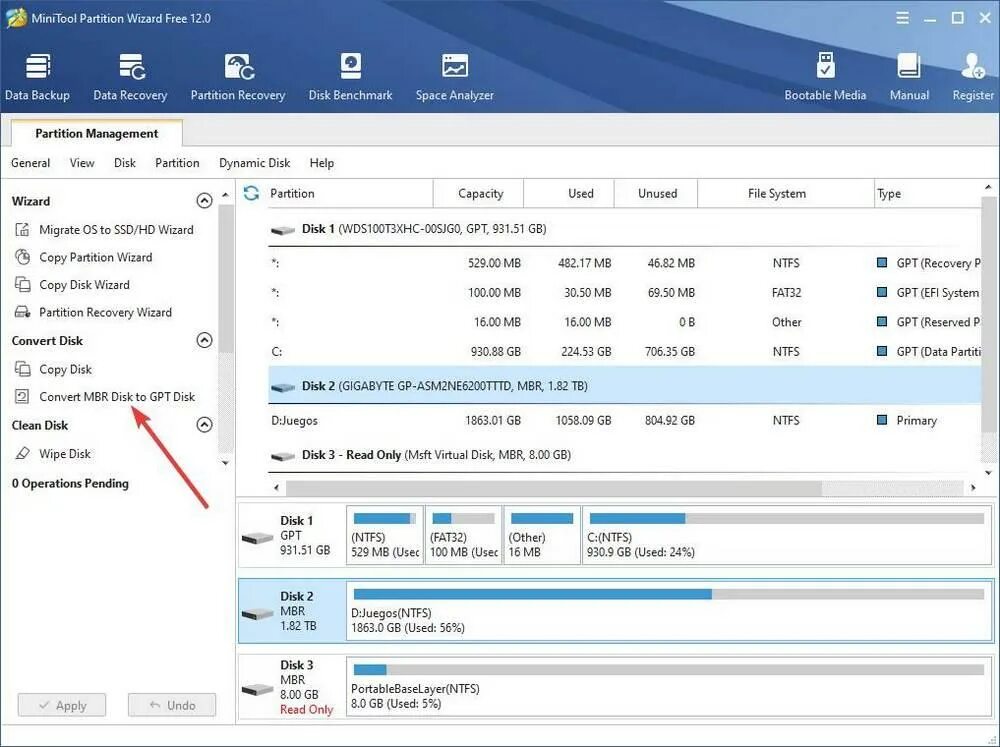The height and width of the screenshot is (747, 1000).
Task: Select the C: partition row
Action: 624,351
